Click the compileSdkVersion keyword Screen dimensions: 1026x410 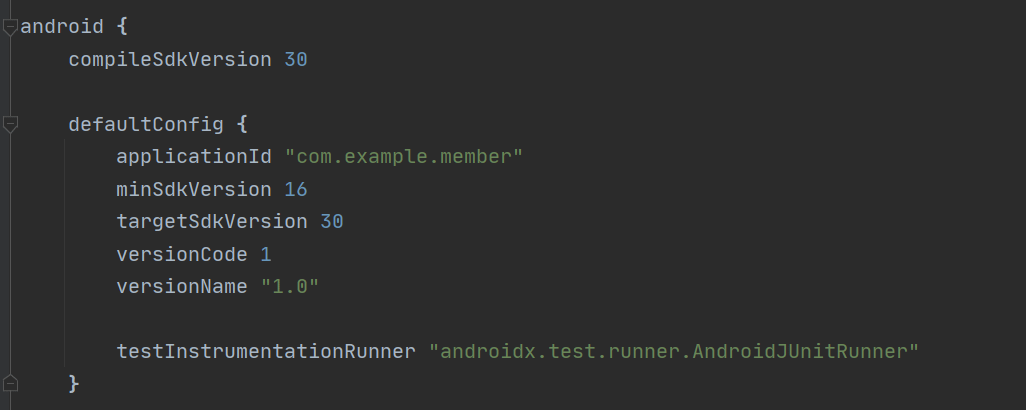[x=169, y=60]
